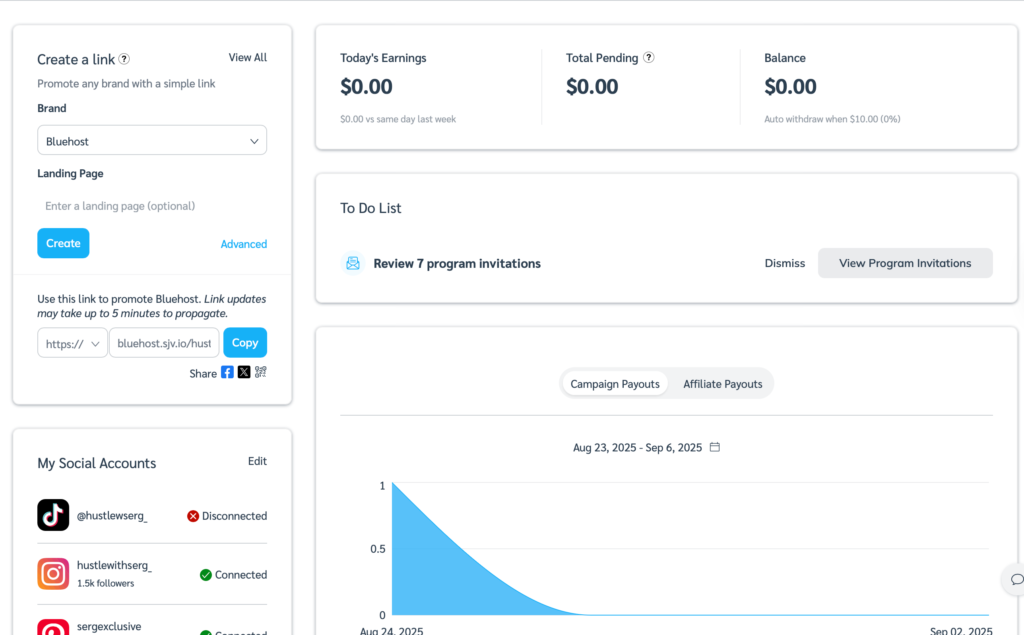Click the help icon next to Create a link
This screenshot has height=635, width=1024.
124,59
